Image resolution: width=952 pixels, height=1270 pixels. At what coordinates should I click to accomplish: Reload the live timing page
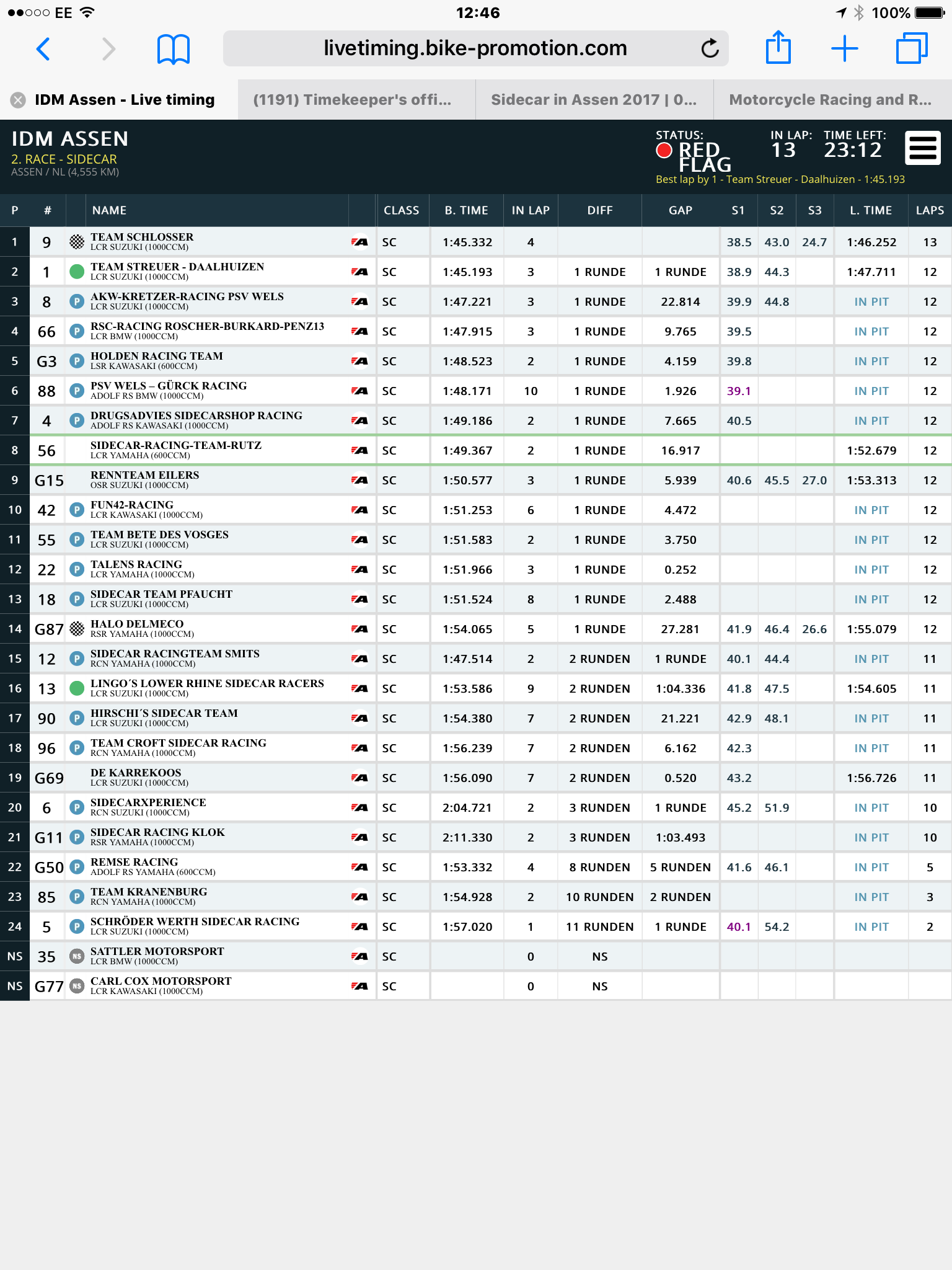(709, 48)
